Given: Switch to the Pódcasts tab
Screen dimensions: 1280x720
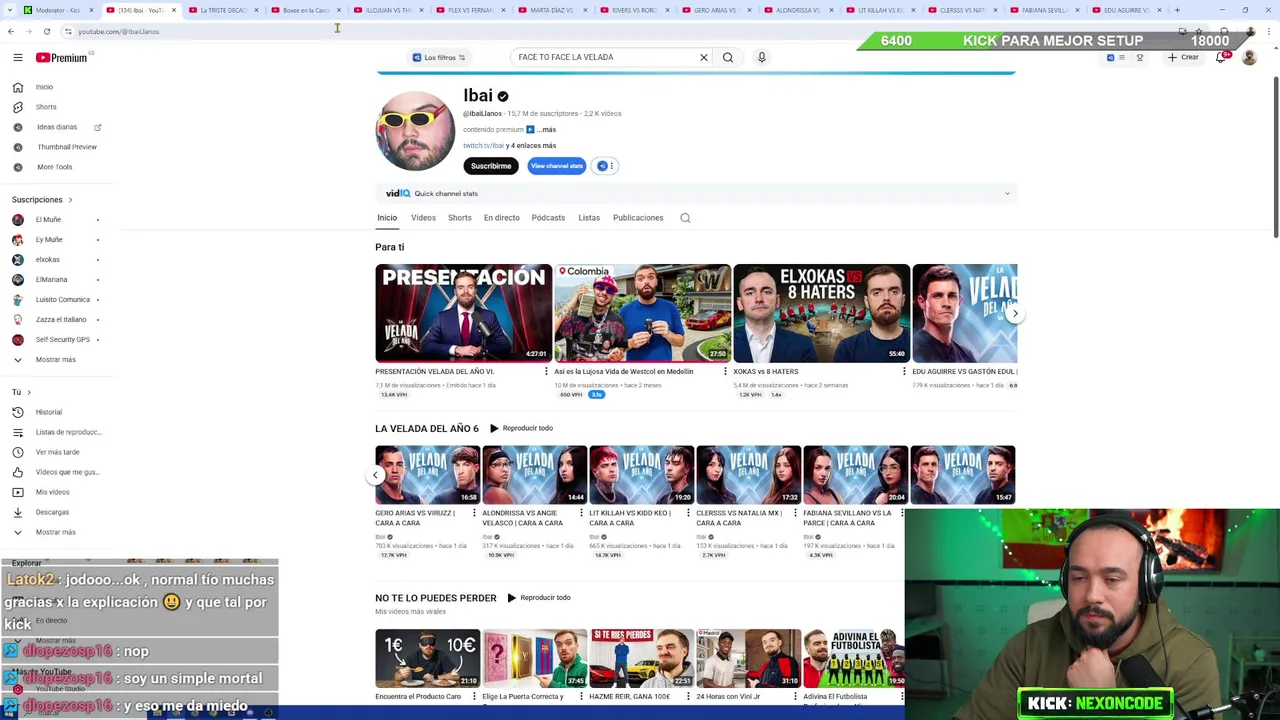Looking at the screenshot, I should pos(548,218).
